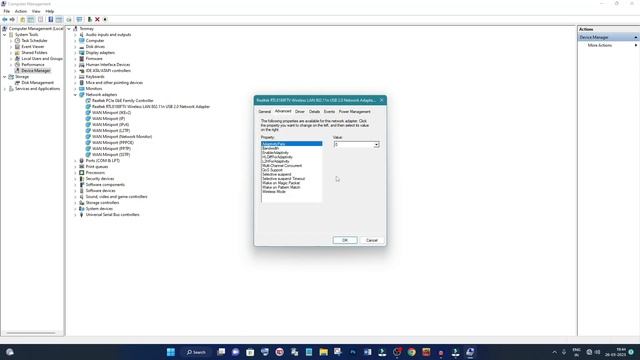Click the green update driver toolbar icon

pos(89,20)
